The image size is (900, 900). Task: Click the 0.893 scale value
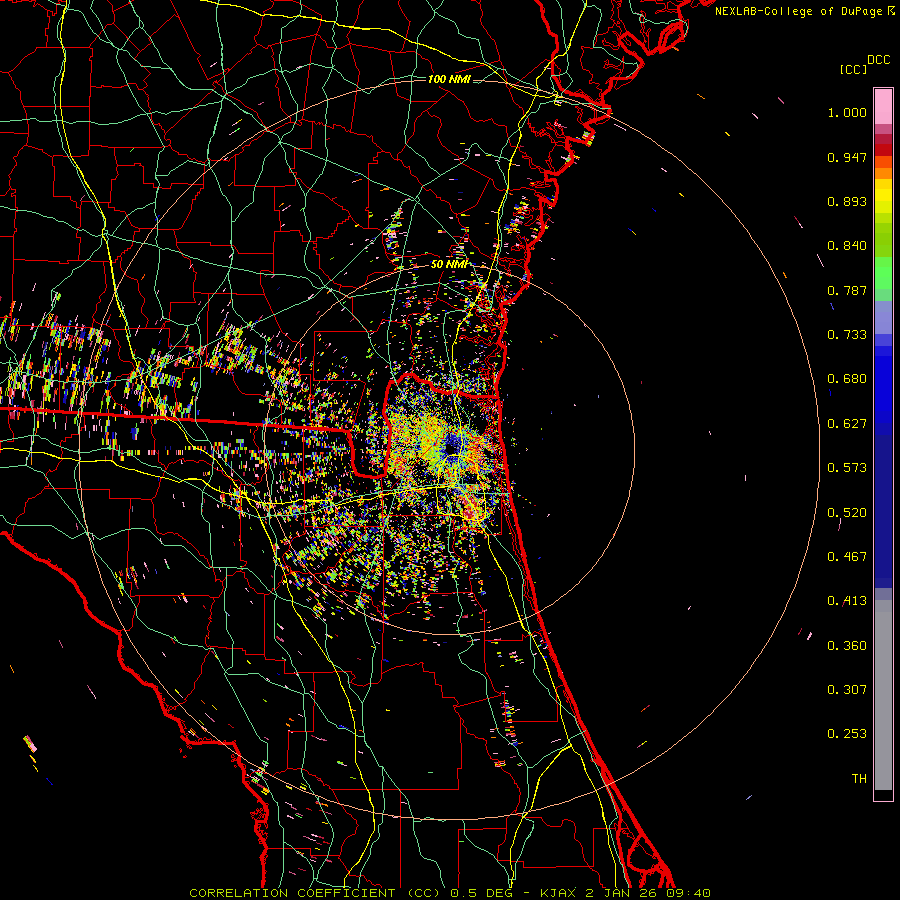(x=847, y=201)
